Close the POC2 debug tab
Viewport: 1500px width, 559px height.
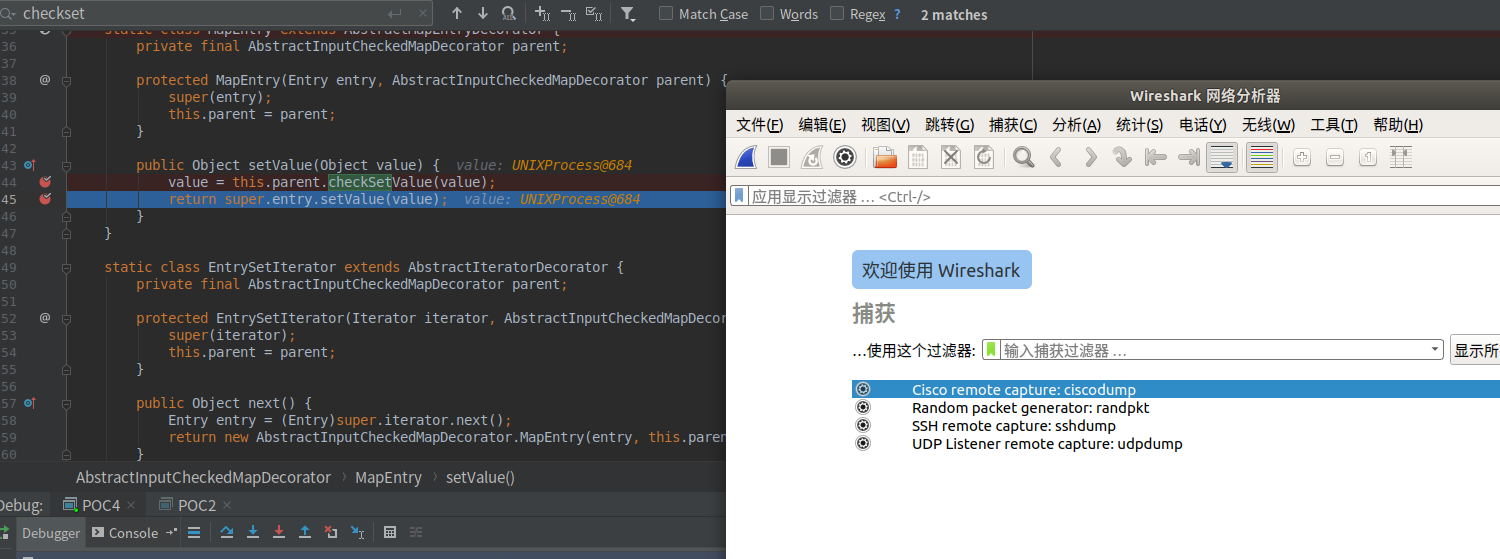[227, 506]
